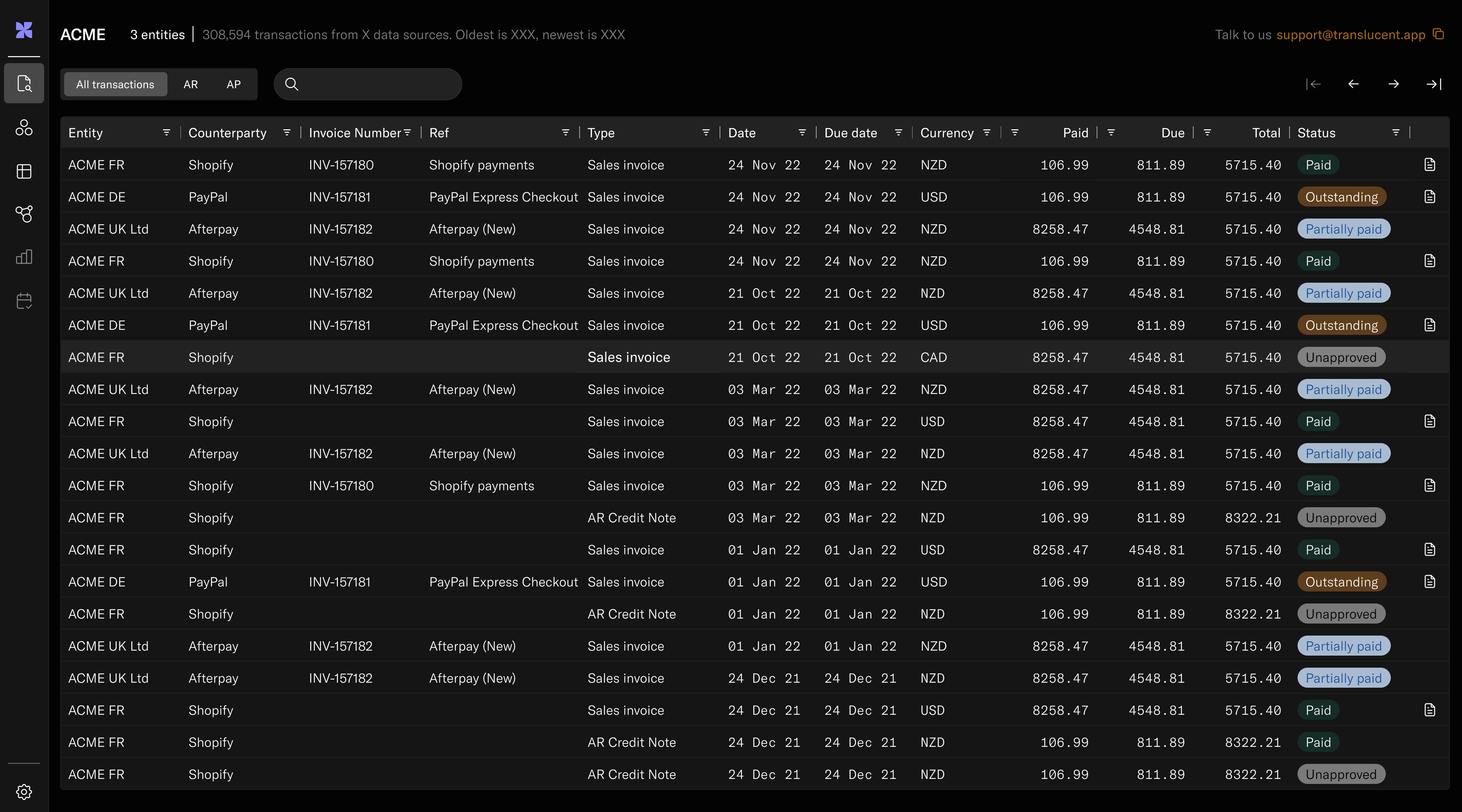The height and width of the screenshot is (812, 1462).
Task: Open Counterparty column filter
Action: click(x=286, y=132)
